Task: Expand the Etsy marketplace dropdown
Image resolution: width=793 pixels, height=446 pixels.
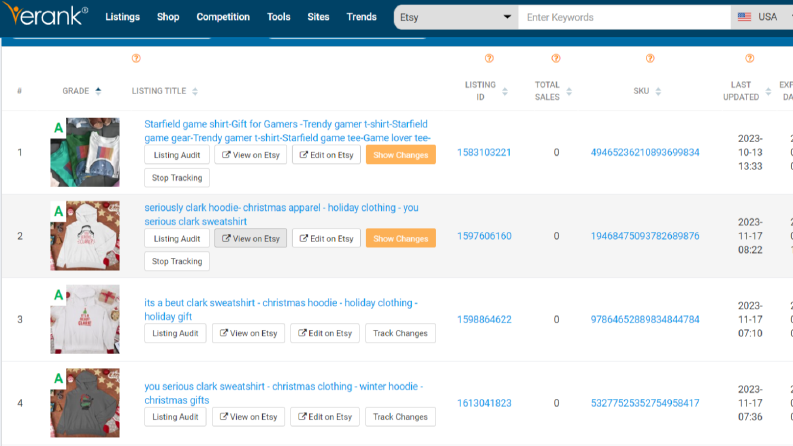Action: pos(456,17)
